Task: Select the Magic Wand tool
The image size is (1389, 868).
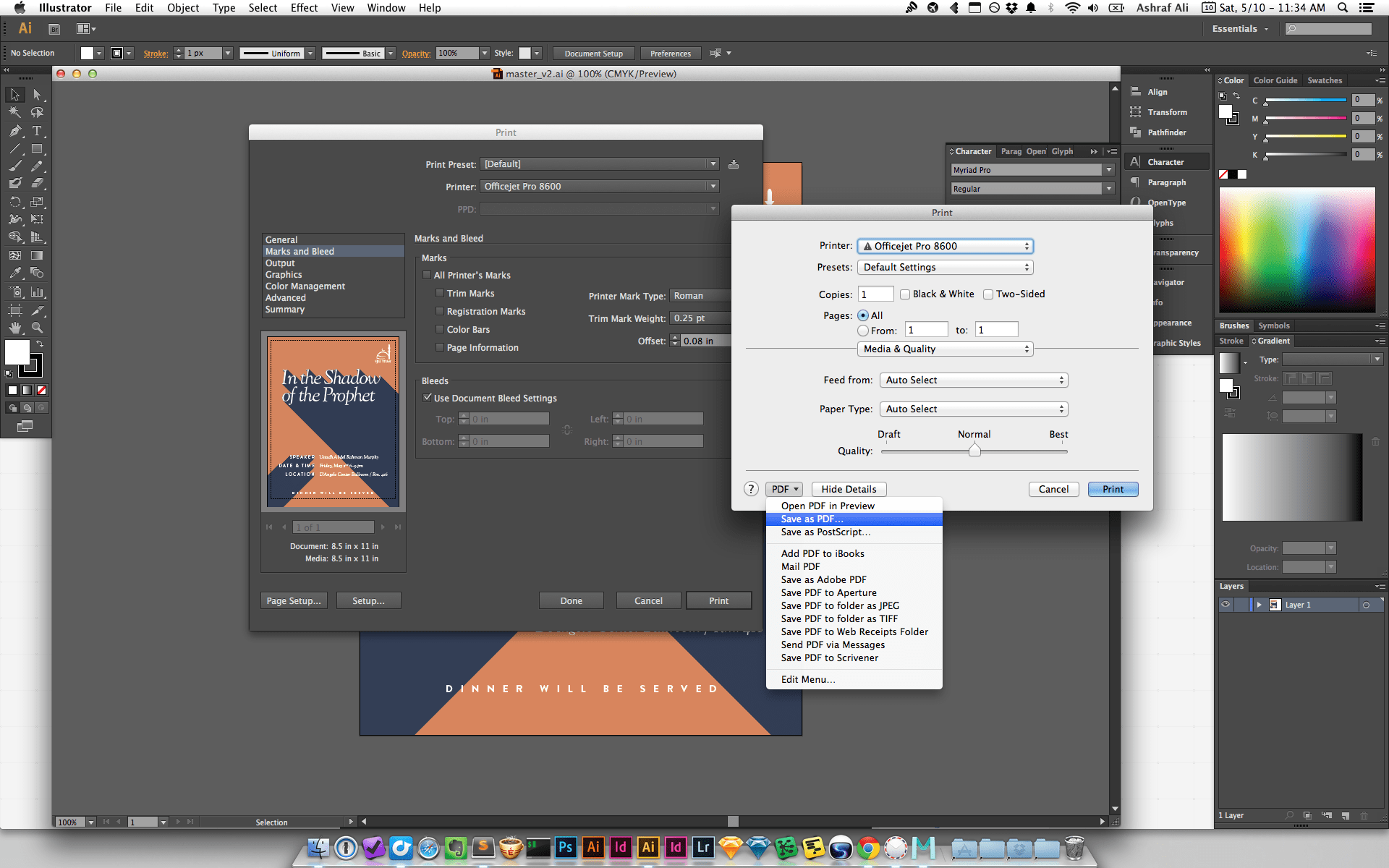Action: click(15, 113)
